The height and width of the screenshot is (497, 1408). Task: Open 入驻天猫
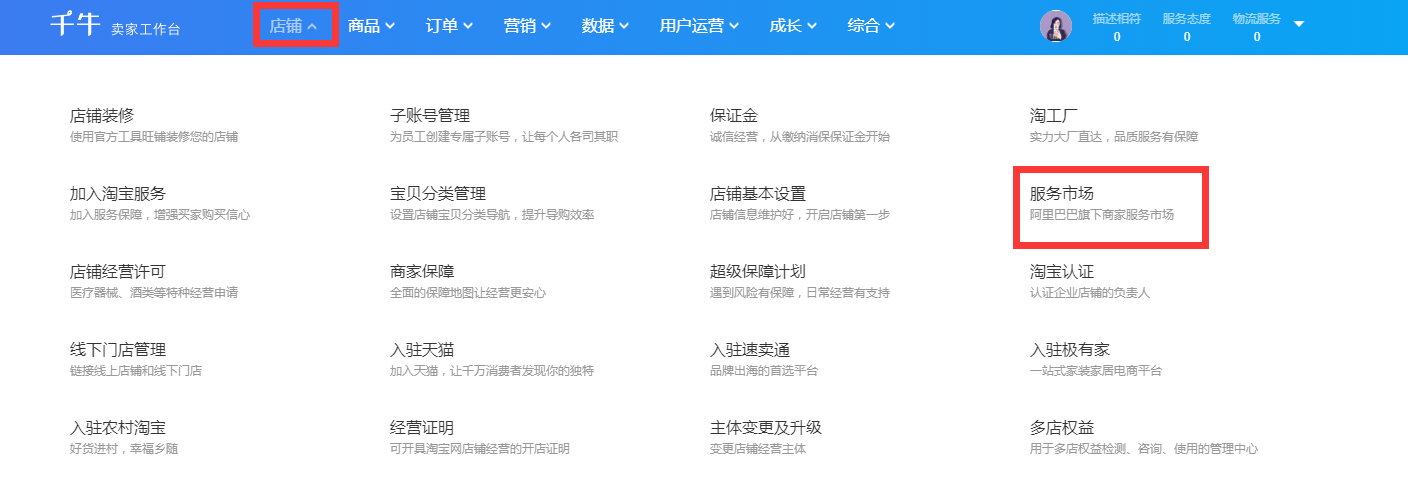point(422,350)
